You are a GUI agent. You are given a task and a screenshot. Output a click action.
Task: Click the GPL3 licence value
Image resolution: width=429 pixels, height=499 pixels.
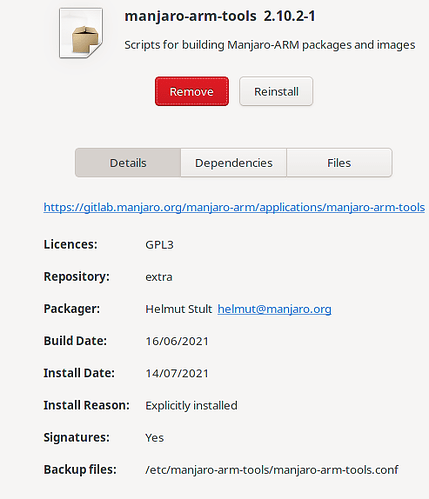(x=159, y=245)
